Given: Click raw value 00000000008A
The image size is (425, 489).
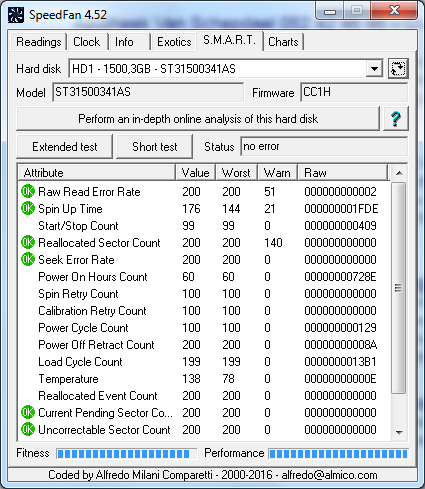Looking at the screenshot, I should [x=341, y=345].
